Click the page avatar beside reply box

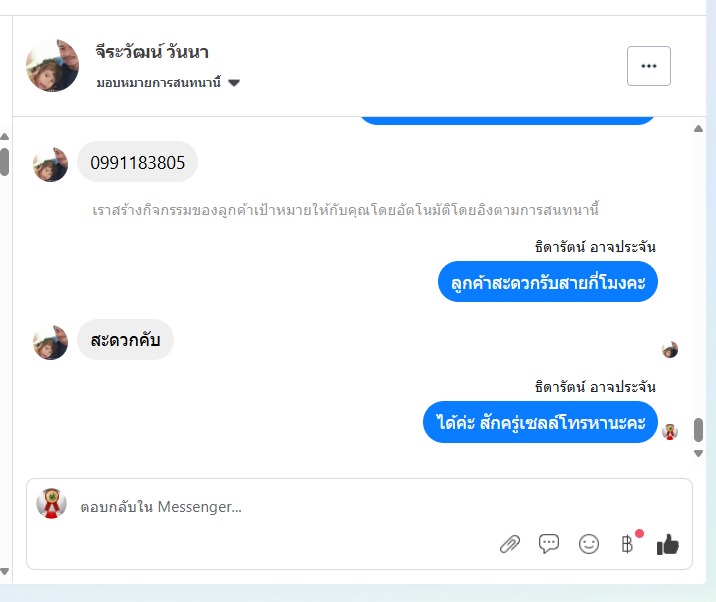52,503
